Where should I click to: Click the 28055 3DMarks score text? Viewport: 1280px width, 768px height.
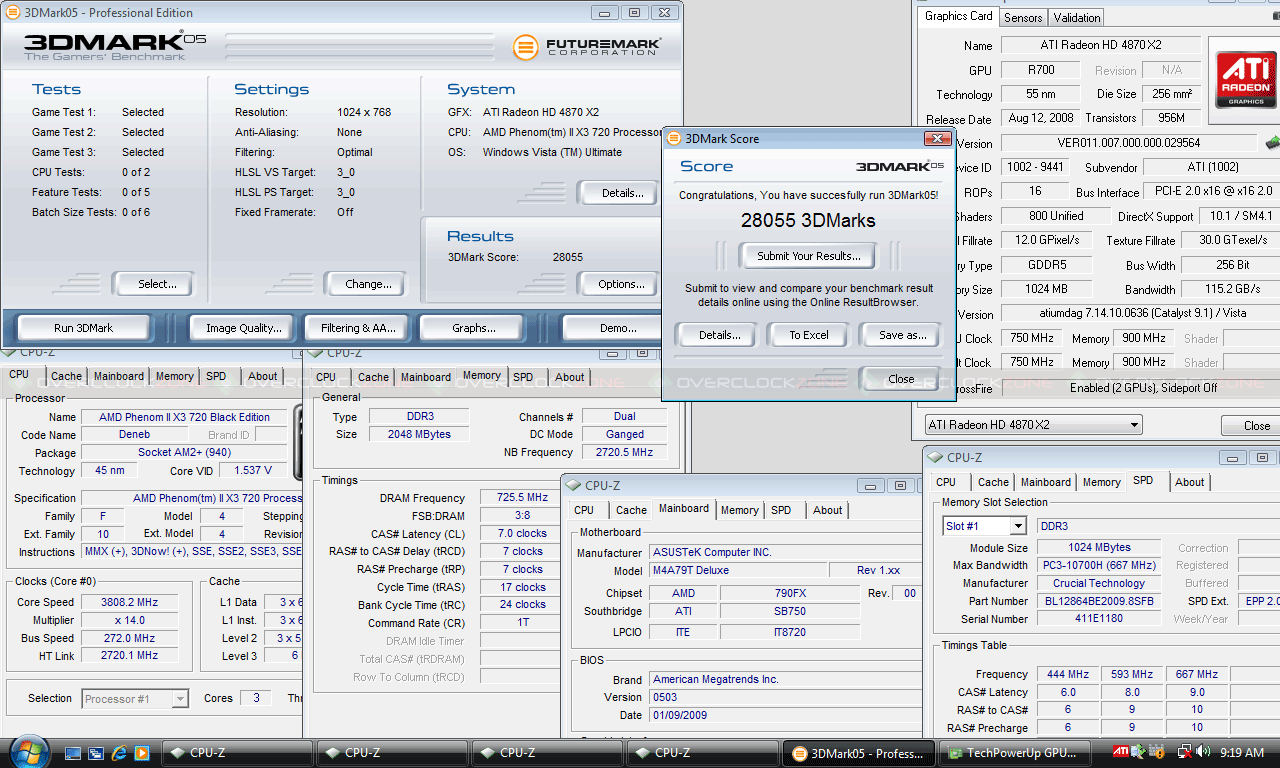pos(808,220)
